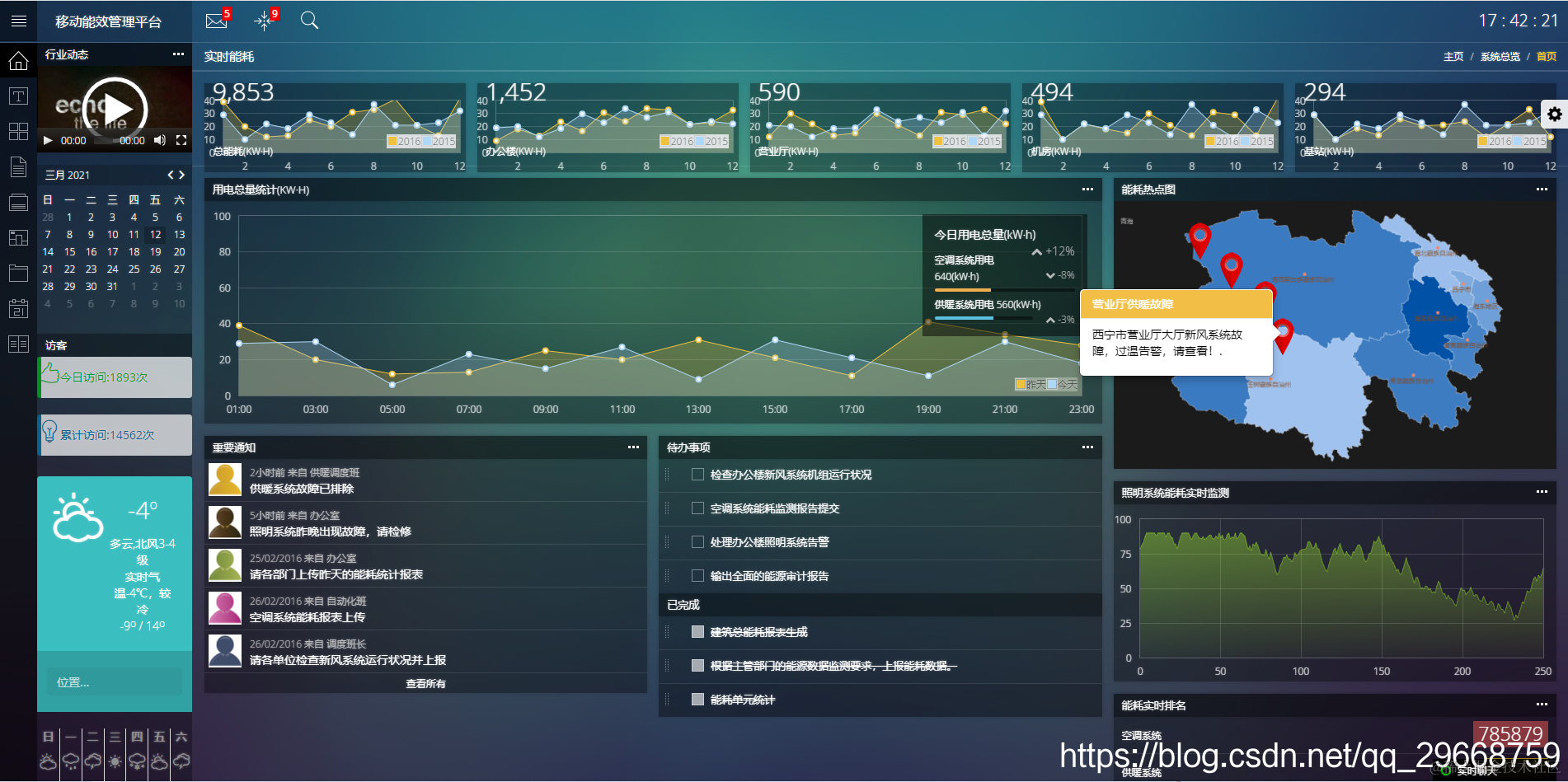Click the partly cloudy icon for 五

(159, 761)
